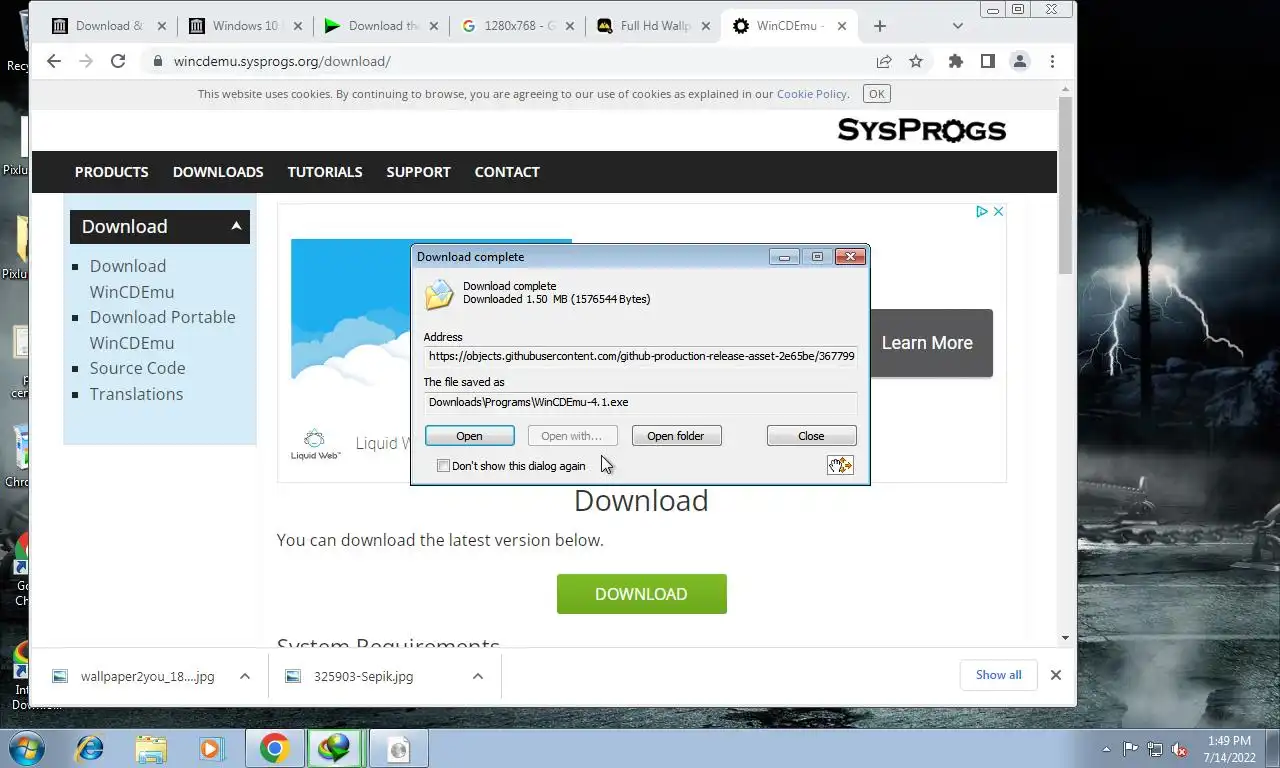Click the taskbar clock showing 1:49 PM

[x=1229, y=749]
